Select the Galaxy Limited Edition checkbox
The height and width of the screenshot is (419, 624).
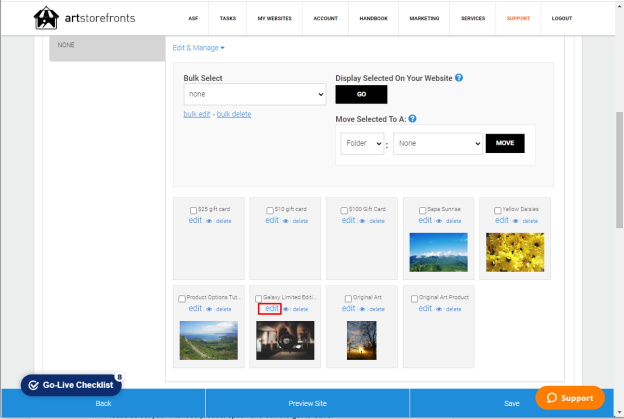[x=258, y=298]
